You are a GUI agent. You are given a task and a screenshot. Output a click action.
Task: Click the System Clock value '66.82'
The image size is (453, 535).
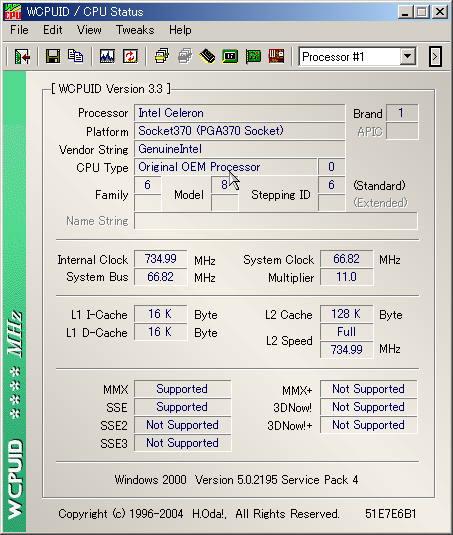pos(347,259)
